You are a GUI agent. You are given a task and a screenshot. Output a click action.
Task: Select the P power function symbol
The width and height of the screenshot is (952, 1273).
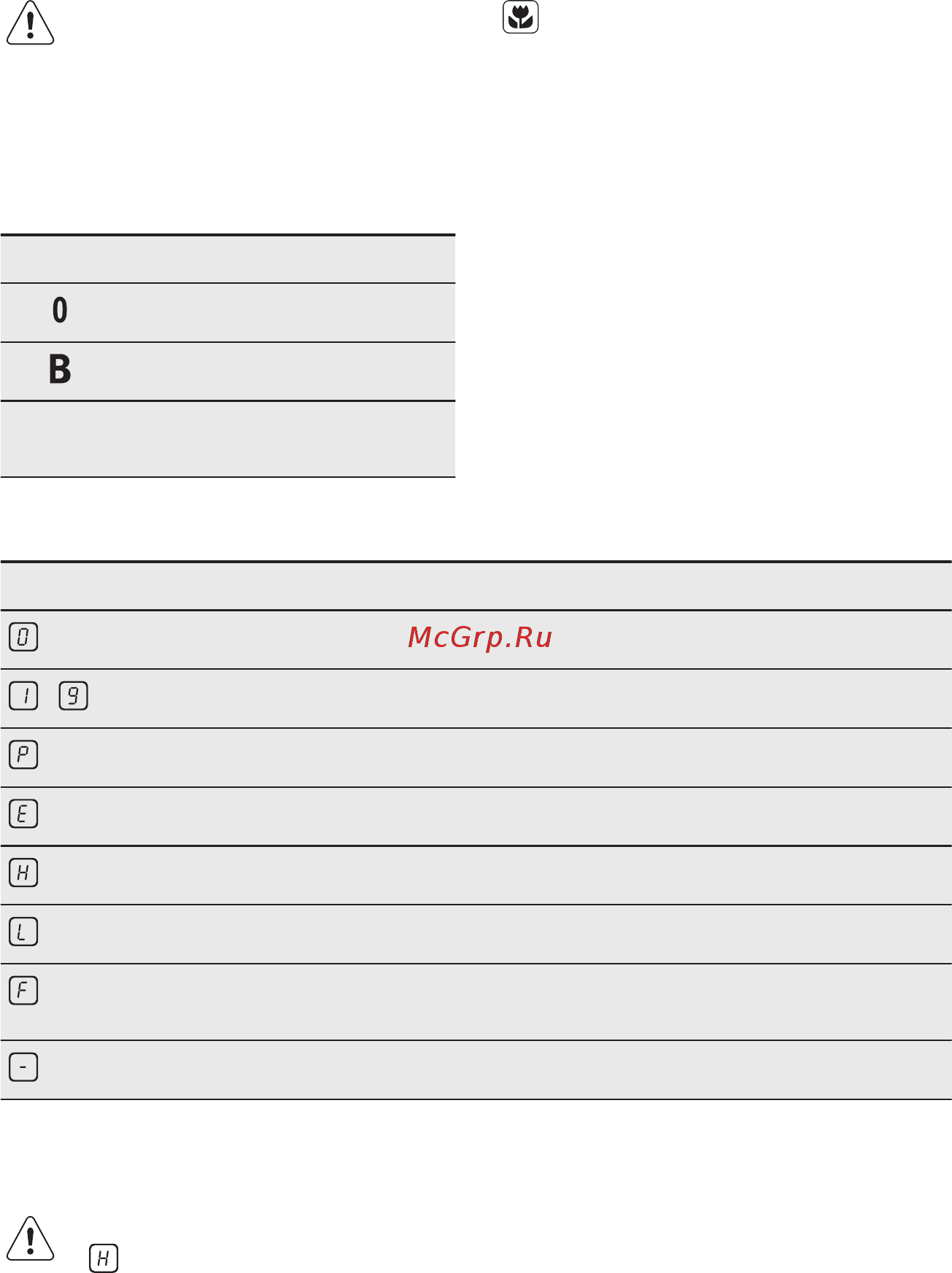point(23,755)
